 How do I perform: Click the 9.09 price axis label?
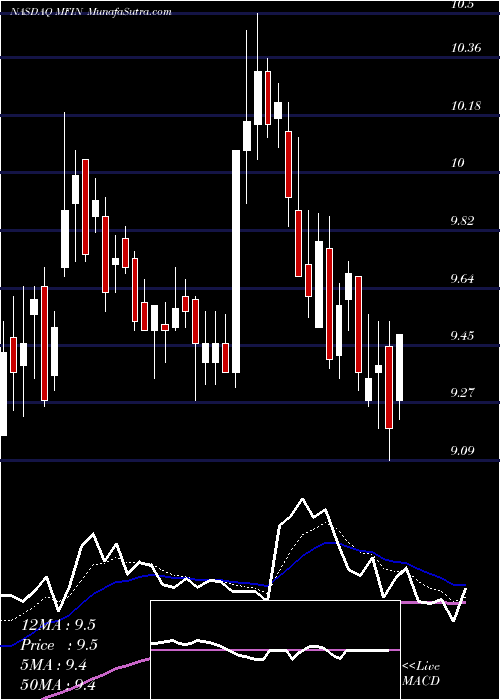(x=462, y=451)
